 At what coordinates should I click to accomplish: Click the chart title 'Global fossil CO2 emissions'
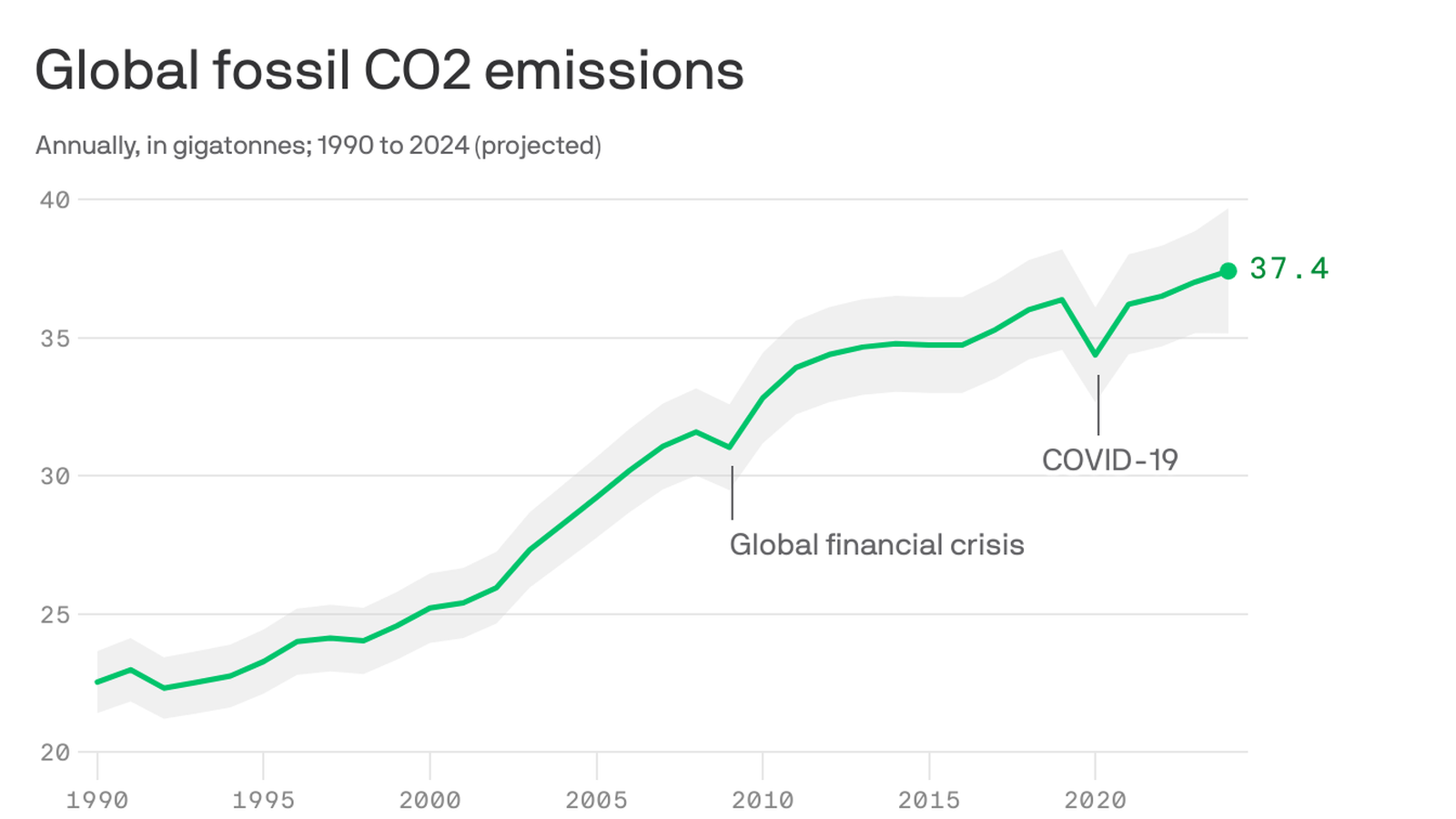389,71
